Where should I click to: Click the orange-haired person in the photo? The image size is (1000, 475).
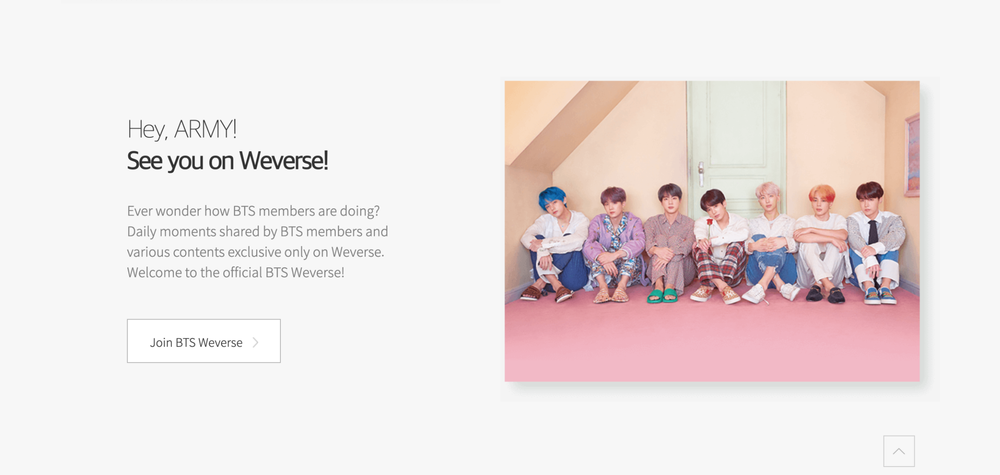coord(822,244)
